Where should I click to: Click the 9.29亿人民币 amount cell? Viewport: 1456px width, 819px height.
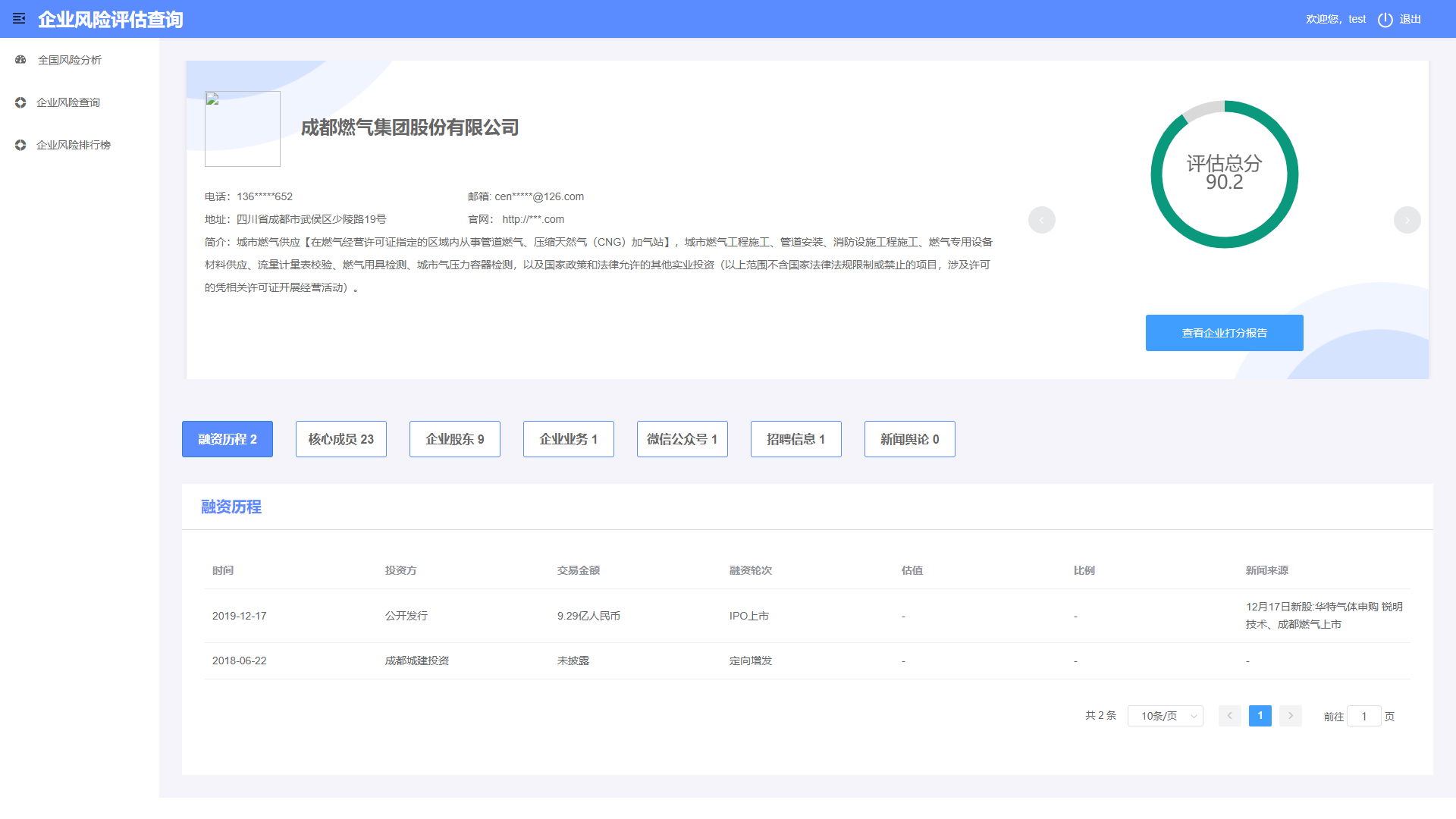click(588, 616)
